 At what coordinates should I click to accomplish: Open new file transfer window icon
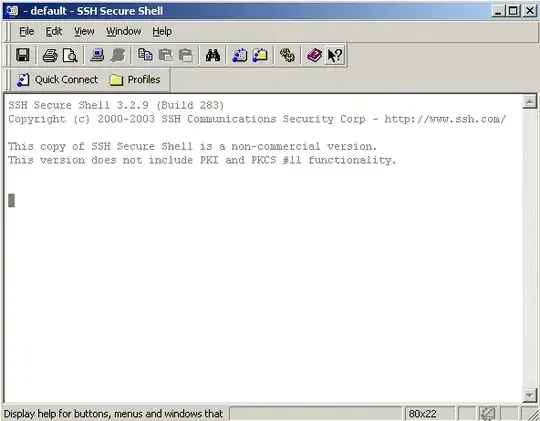(260, 55)
